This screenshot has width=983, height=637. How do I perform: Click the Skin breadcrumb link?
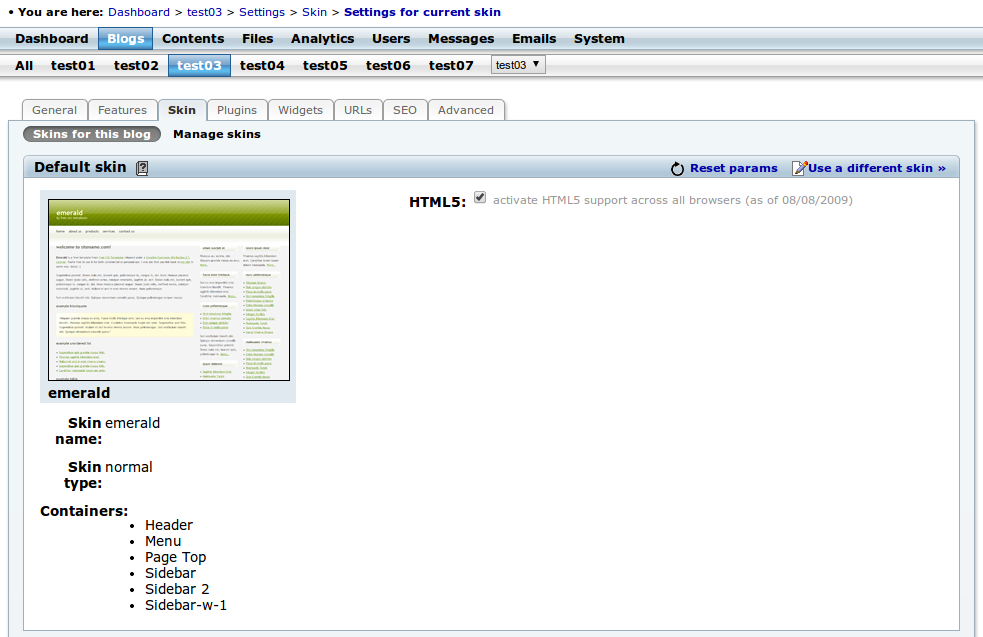pos(314,12)
